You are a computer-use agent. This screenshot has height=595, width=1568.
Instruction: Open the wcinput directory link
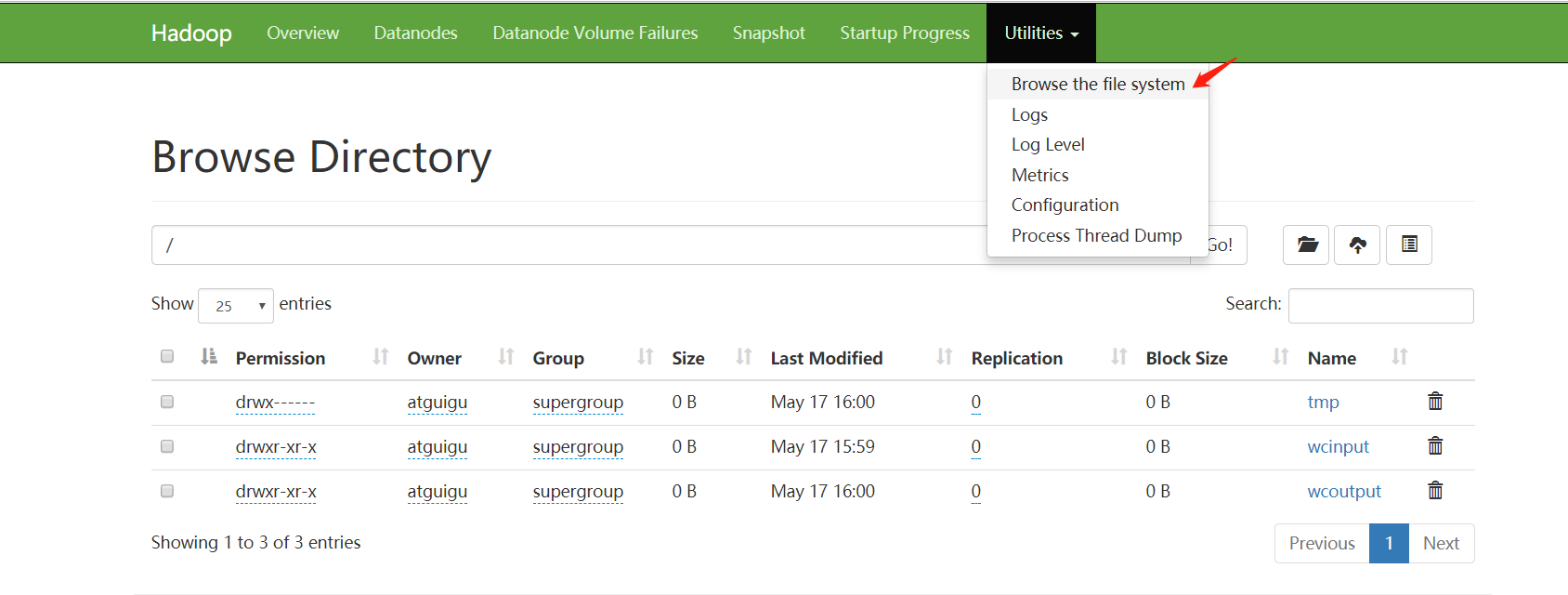[1338, 447]
